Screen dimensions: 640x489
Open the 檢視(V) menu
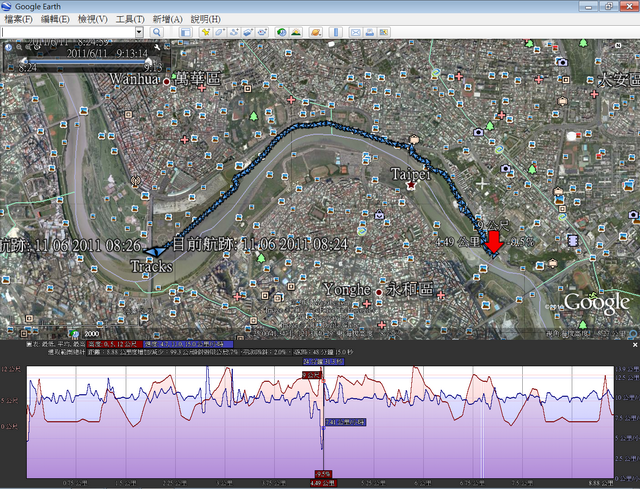point(93,19)
